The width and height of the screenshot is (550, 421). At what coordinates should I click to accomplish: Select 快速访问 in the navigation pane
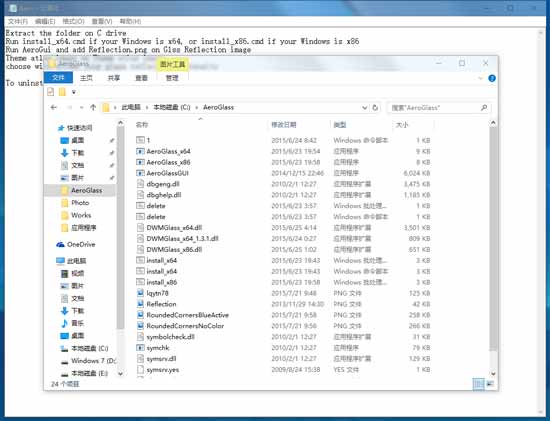[x=80, y=128]
